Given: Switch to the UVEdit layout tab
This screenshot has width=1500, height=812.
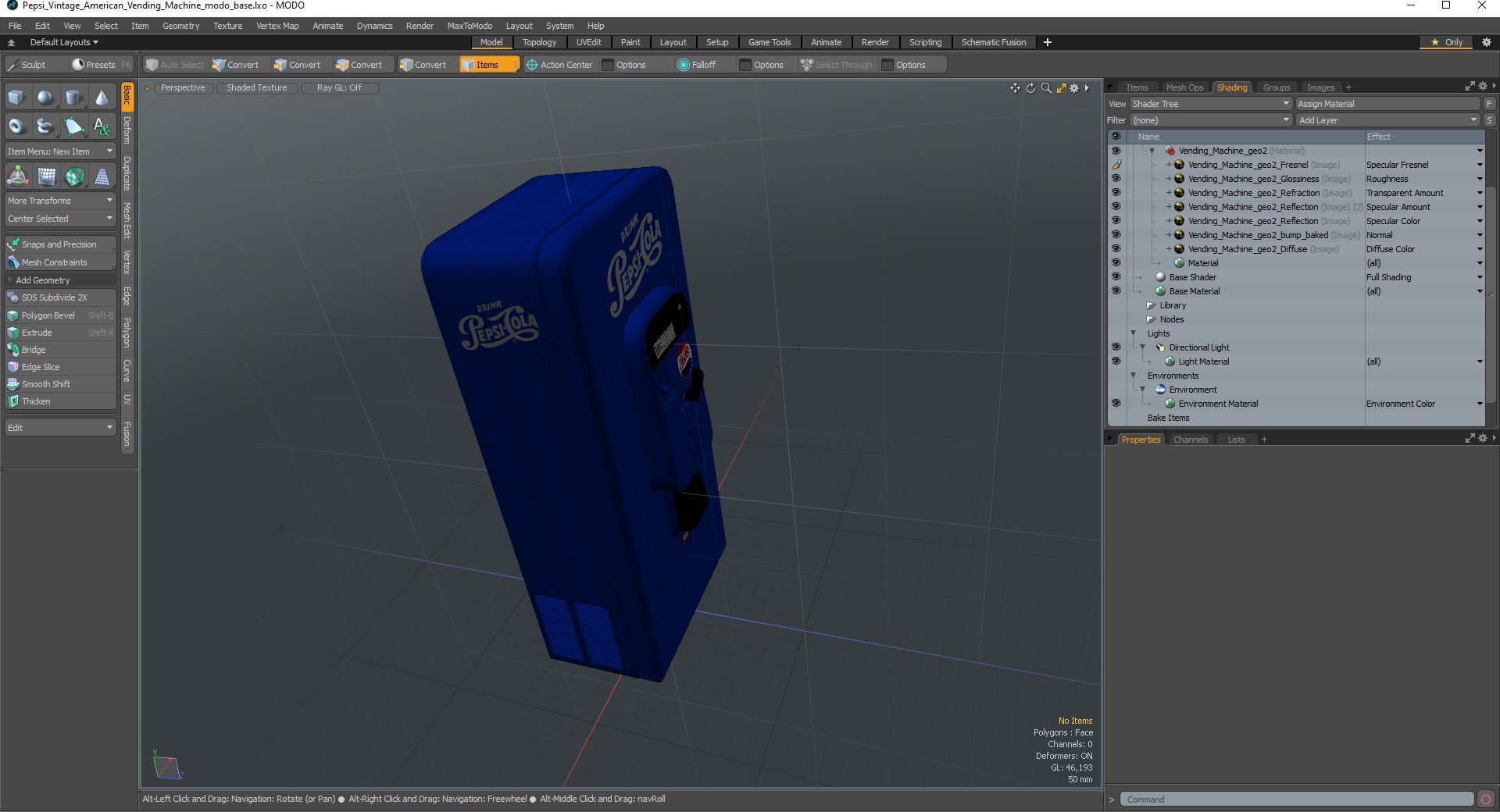Looking at the screenshot, I should click(x=588, y=42).
